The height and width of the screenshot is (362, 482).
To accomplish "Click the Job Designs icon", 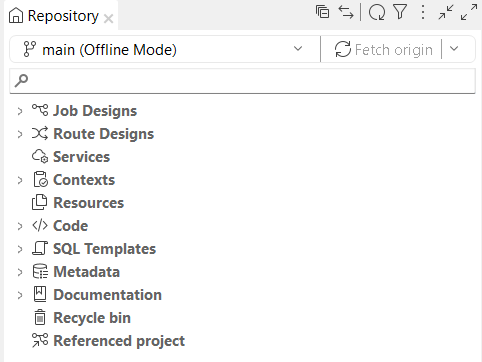I will click(40, 110).
